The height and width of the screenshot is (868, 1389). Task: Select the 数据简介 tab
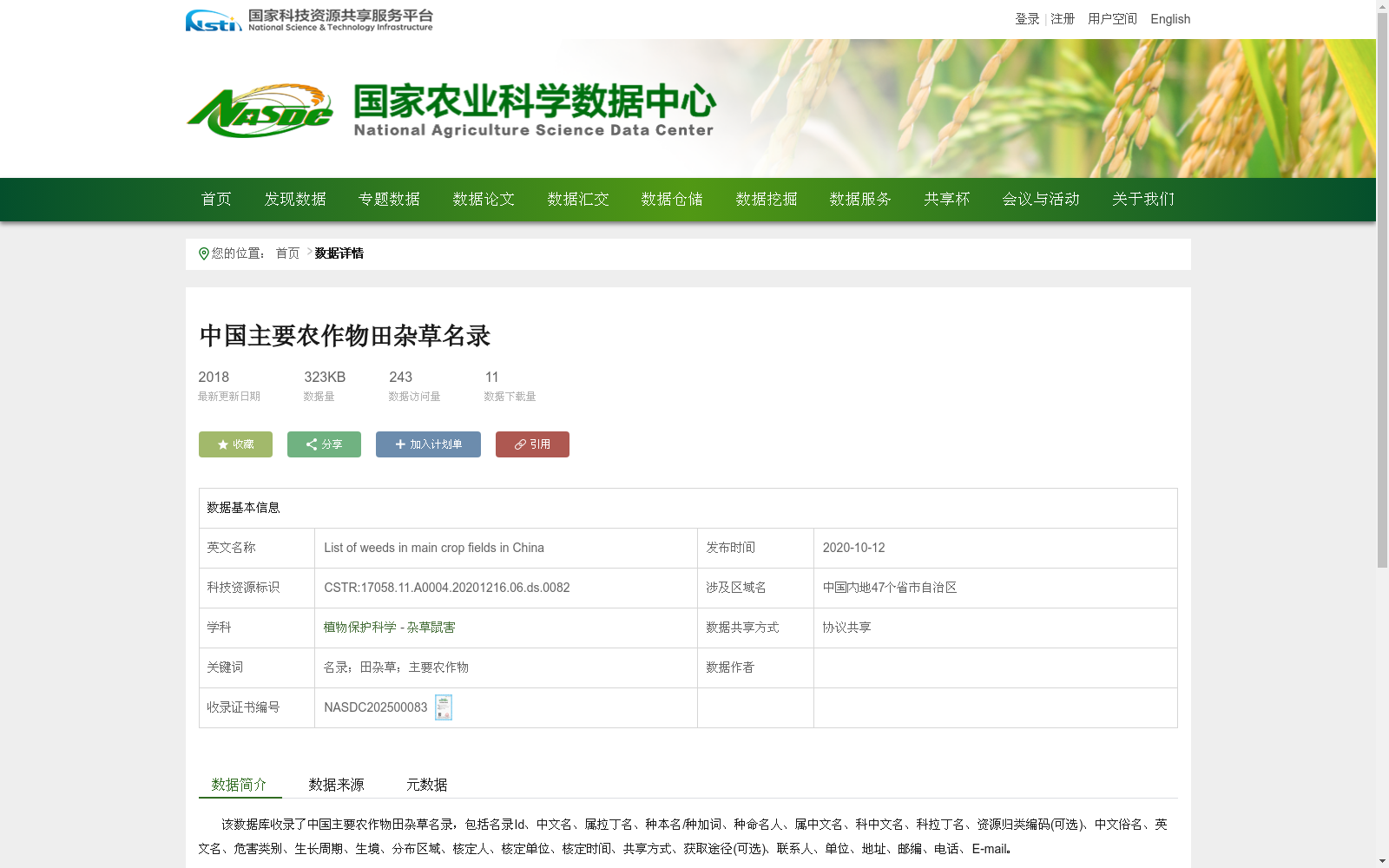click(240, 785)
